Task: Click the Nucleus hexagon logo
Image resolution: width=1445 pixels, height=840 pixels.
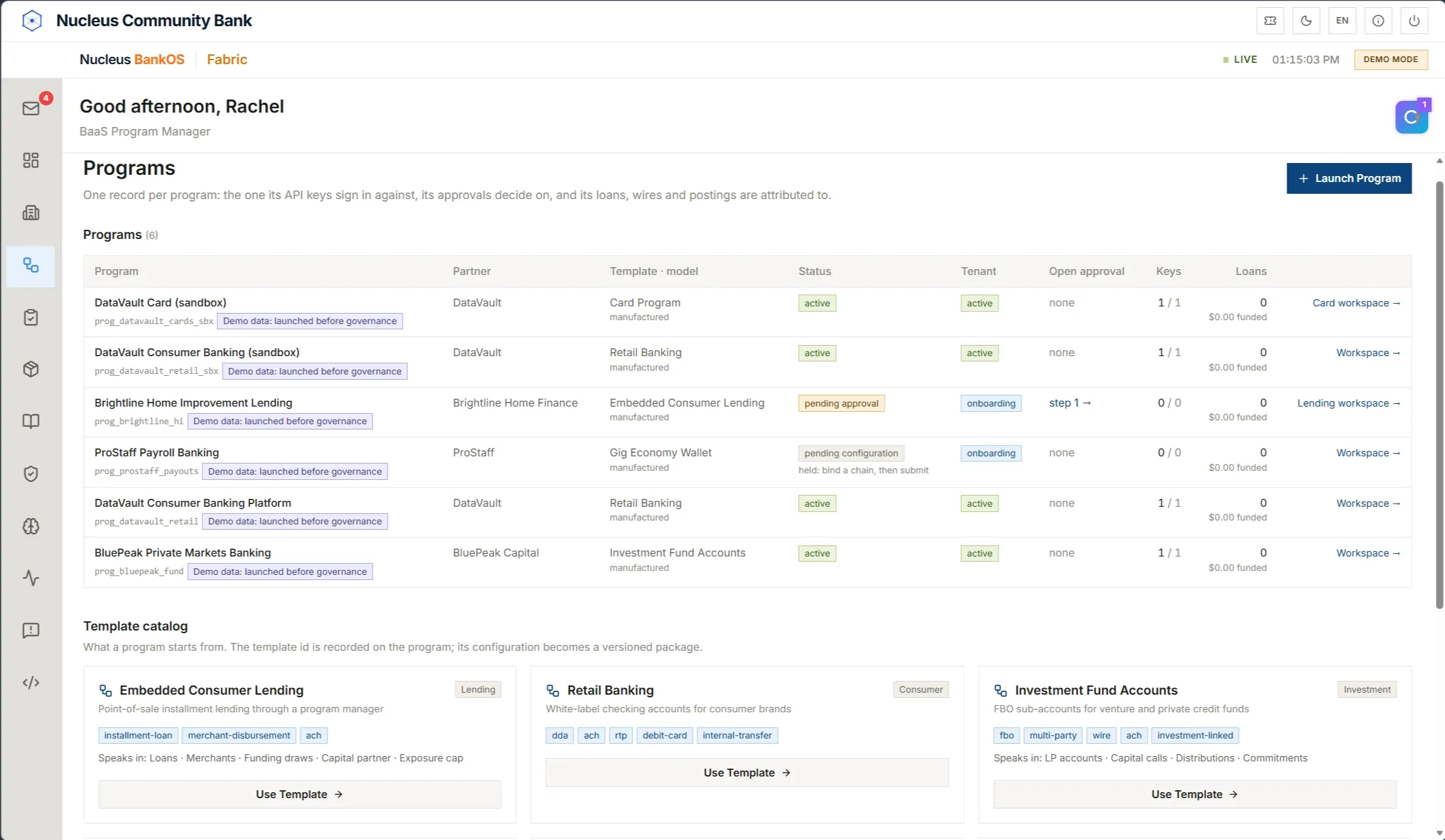Action: 31,20
